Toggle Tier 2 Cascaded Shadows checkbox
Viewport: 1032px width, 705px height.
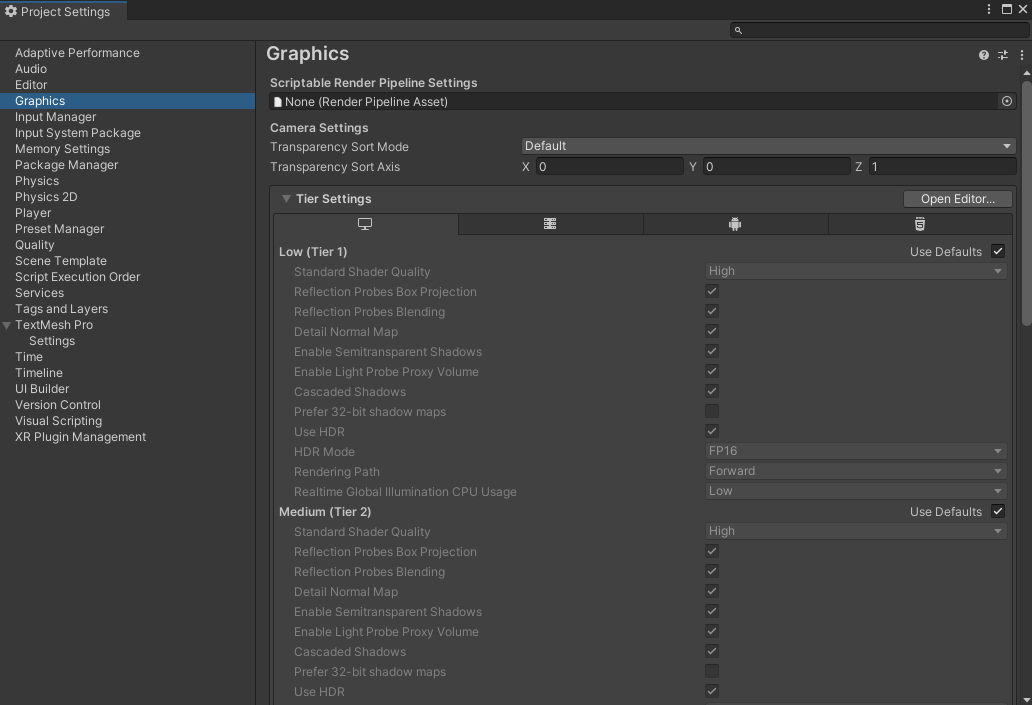(x=711, y=651)
